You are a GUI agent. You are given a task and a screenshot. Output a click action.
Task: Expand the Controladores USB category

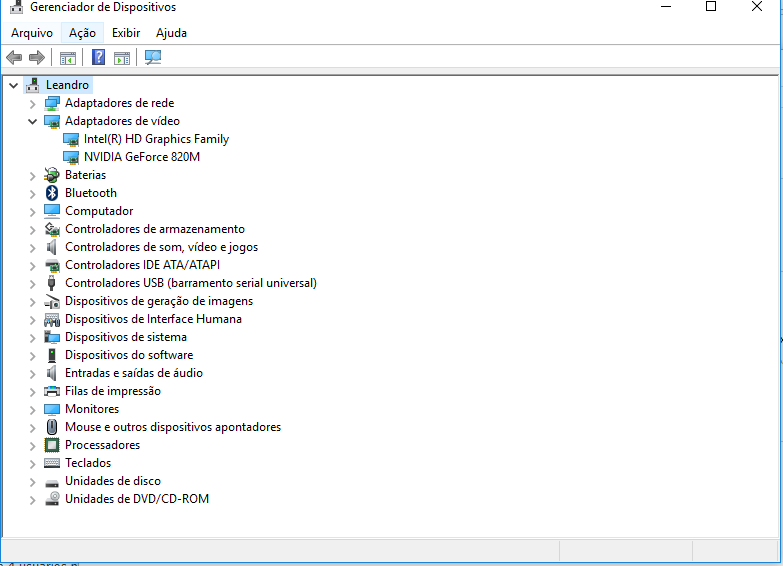(x=32, y=283)
